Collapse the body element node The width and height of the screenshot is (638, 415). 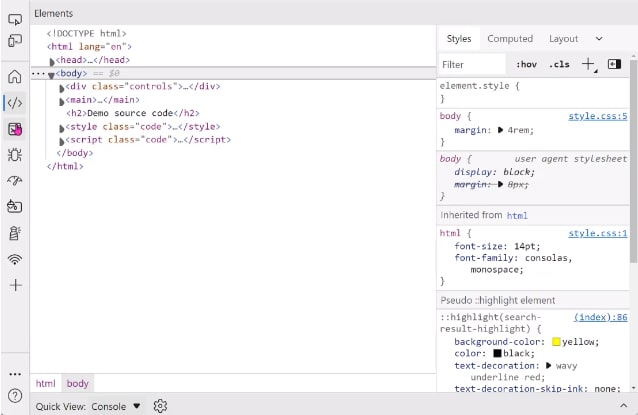tap(51, 75)
